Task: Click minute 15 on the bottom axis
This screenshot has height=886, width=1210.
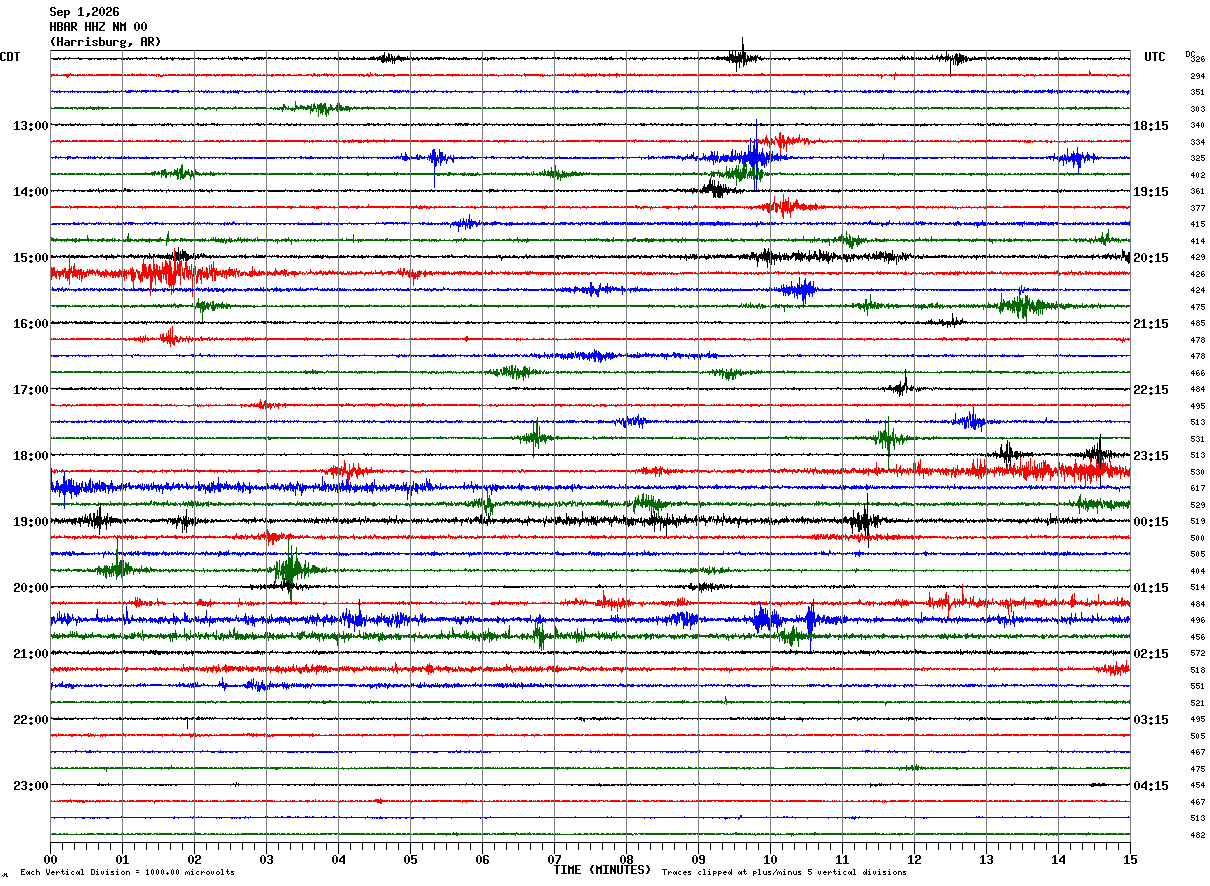Action: pyautogui.click(x=1130, y=859)
